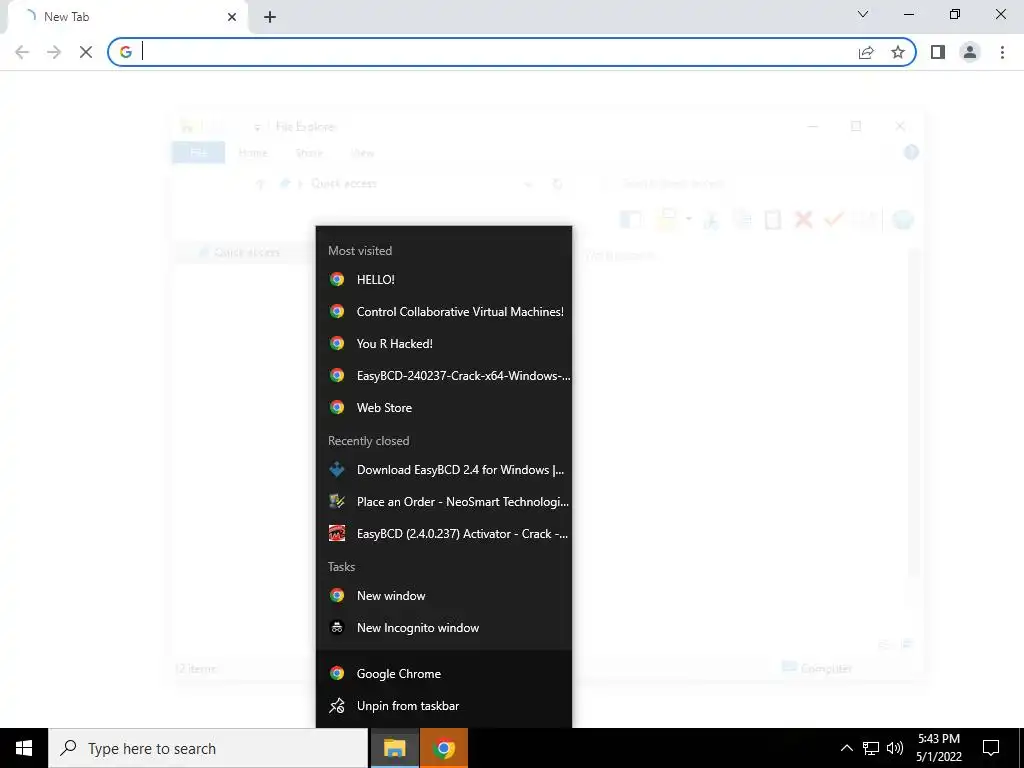Viewport: 1024px width, 768px height.
Task: Open the HELLO! most visited entry
Action: 443,280
